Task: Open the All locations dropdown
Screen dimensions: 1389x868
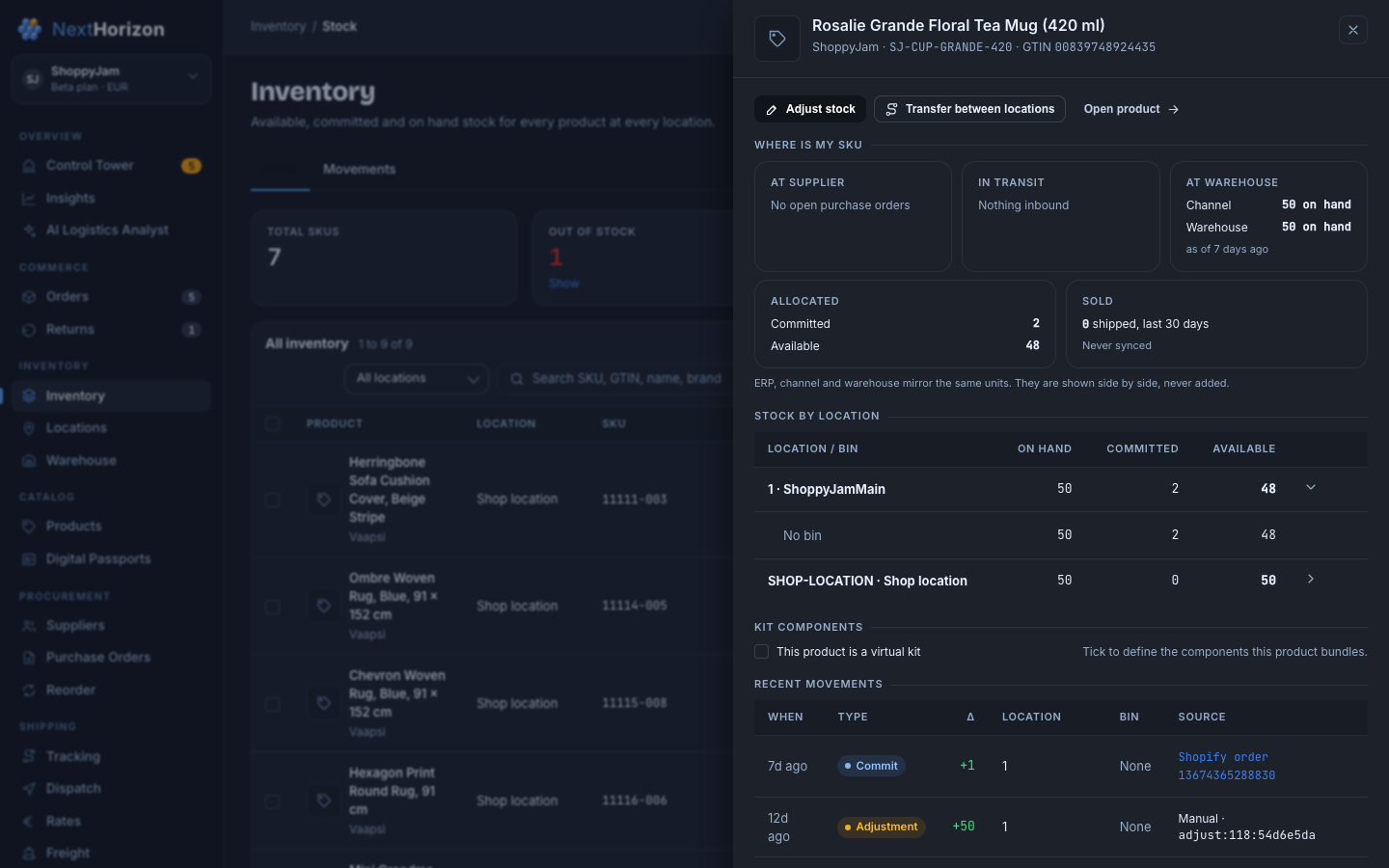Action: pos(416,379)
